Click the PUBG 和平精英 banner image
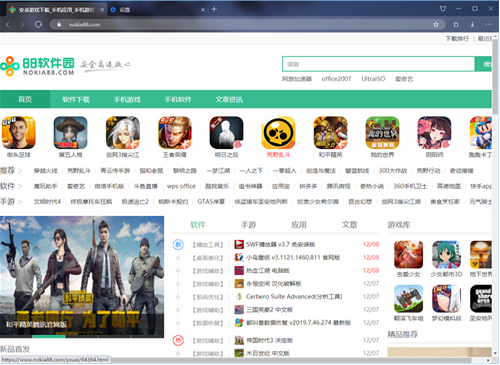500x365 pixels. pyautogui.click(x=82, y=277)
